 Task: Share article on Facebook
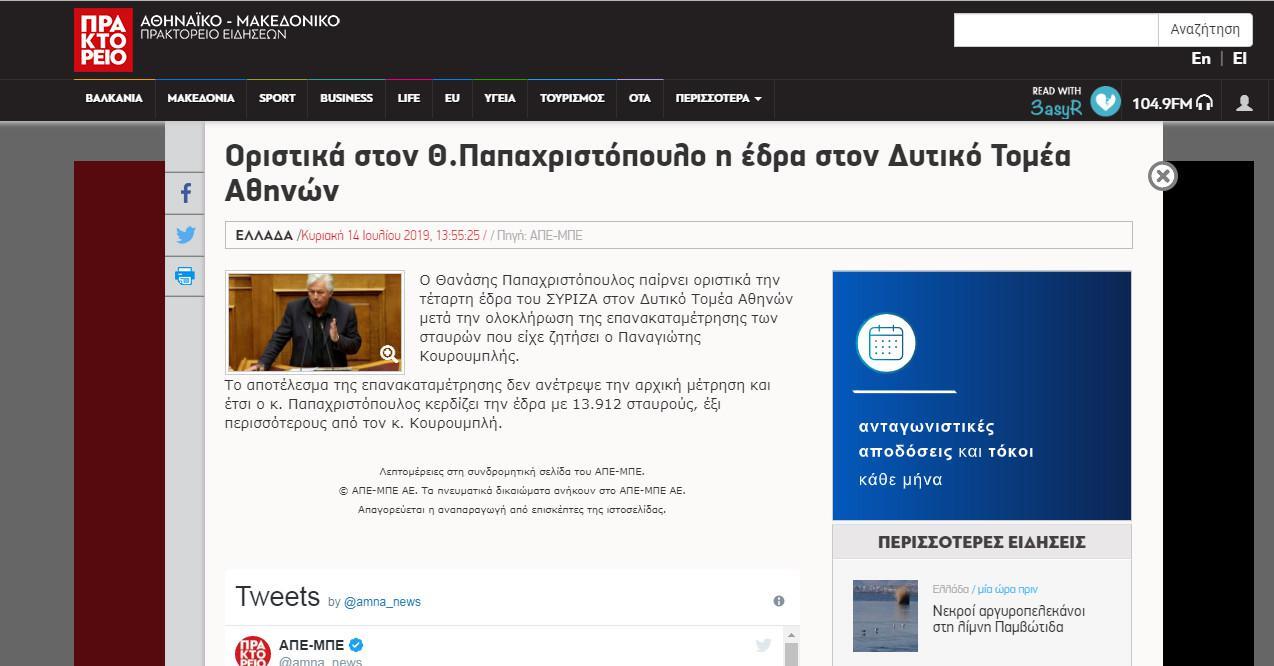tap(185, 194)
